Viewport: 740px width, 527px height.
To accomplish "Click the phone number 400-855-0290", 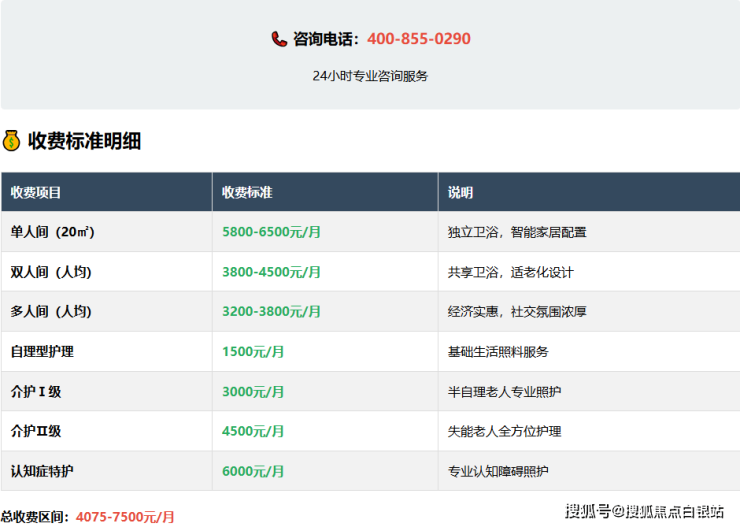I will (418, 39).
